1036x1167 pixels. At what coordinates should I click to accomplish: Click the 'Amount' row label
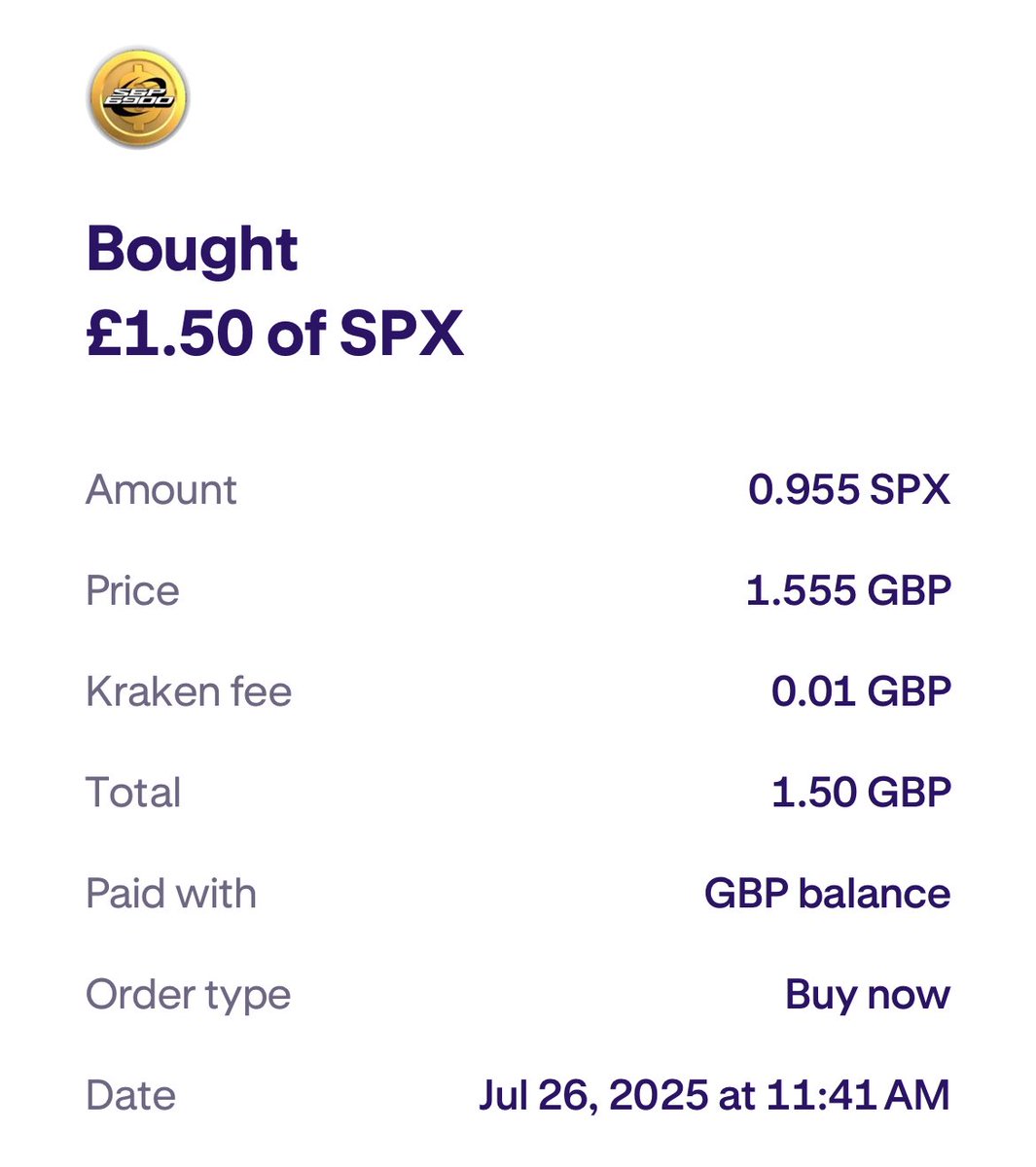pyautogui.click(x=161, y=489)
